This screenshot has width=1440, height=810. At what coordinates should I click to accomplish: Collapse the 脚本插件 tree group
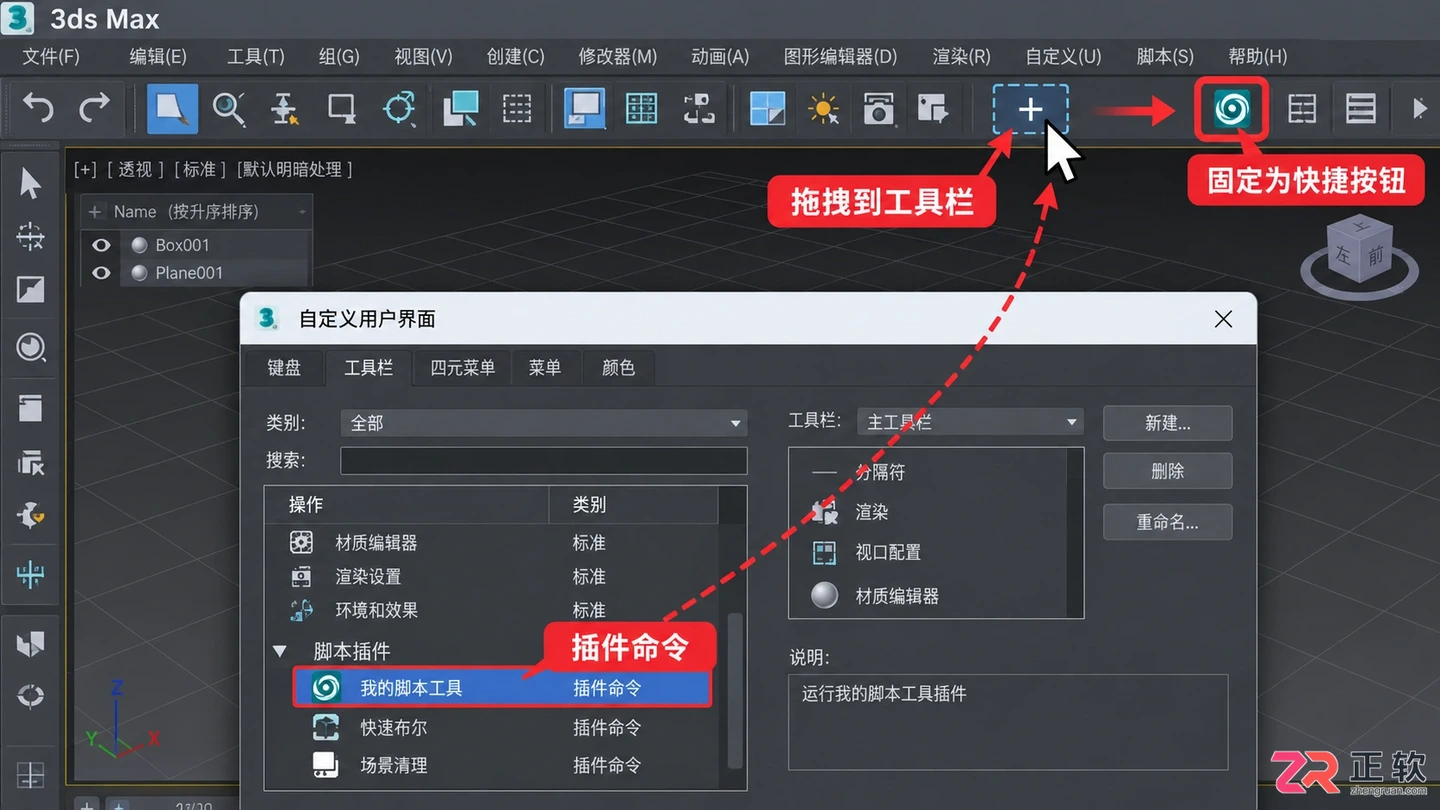point(280,651)
